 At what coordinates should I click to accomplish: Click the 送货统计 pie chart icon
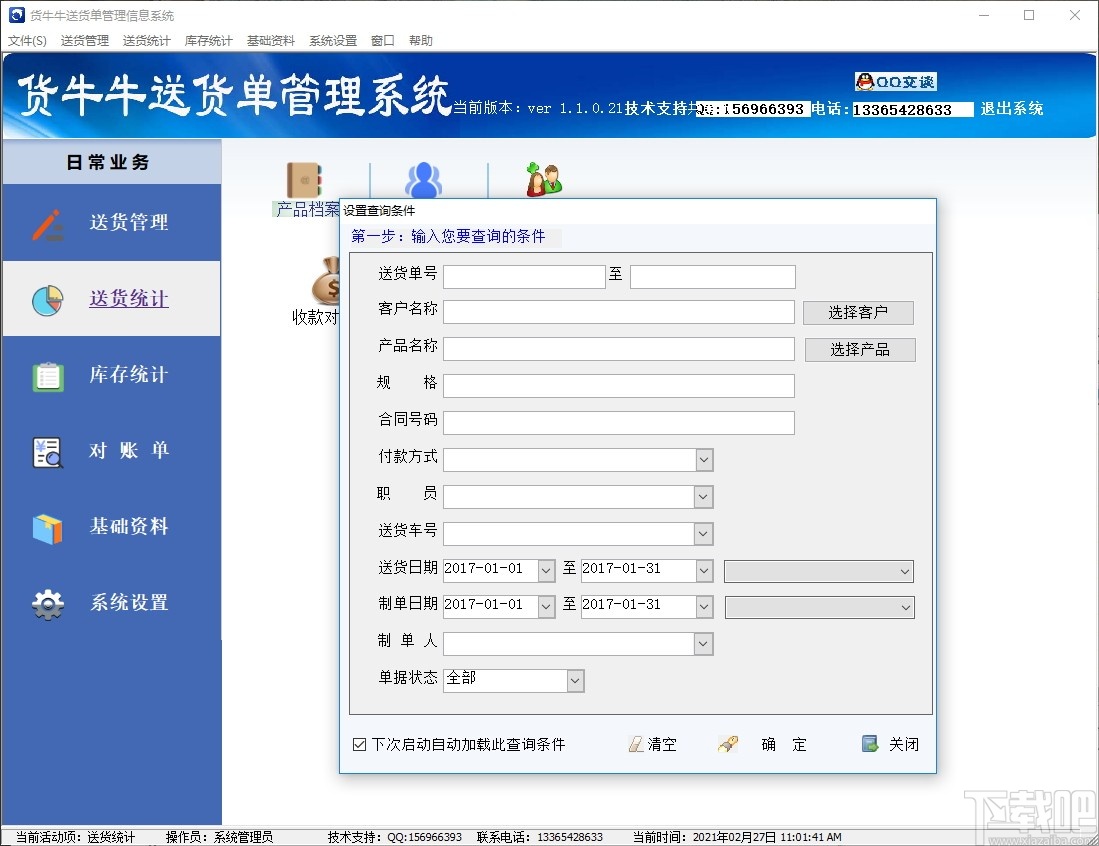pyautogui.click(x=47, y=298)
